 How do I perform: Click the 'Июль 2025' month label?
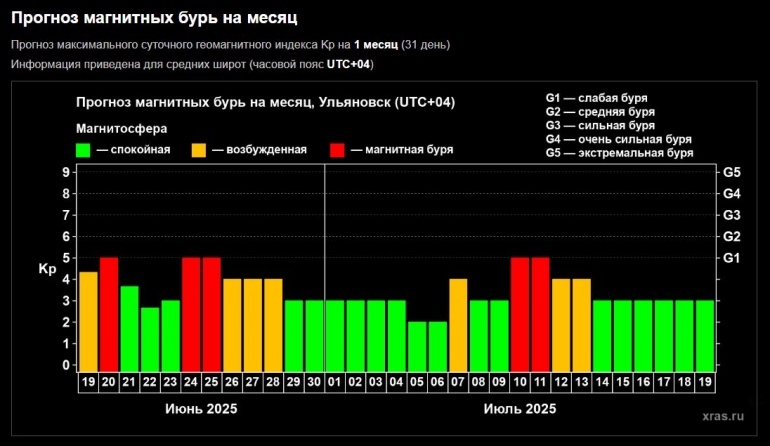520,408
